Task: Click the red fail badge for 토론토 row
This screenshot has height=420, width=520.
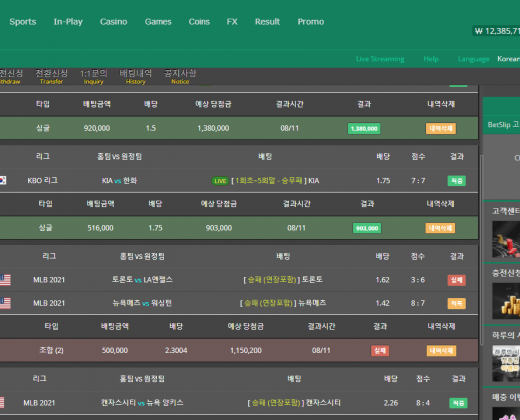Action: [456, 280]
